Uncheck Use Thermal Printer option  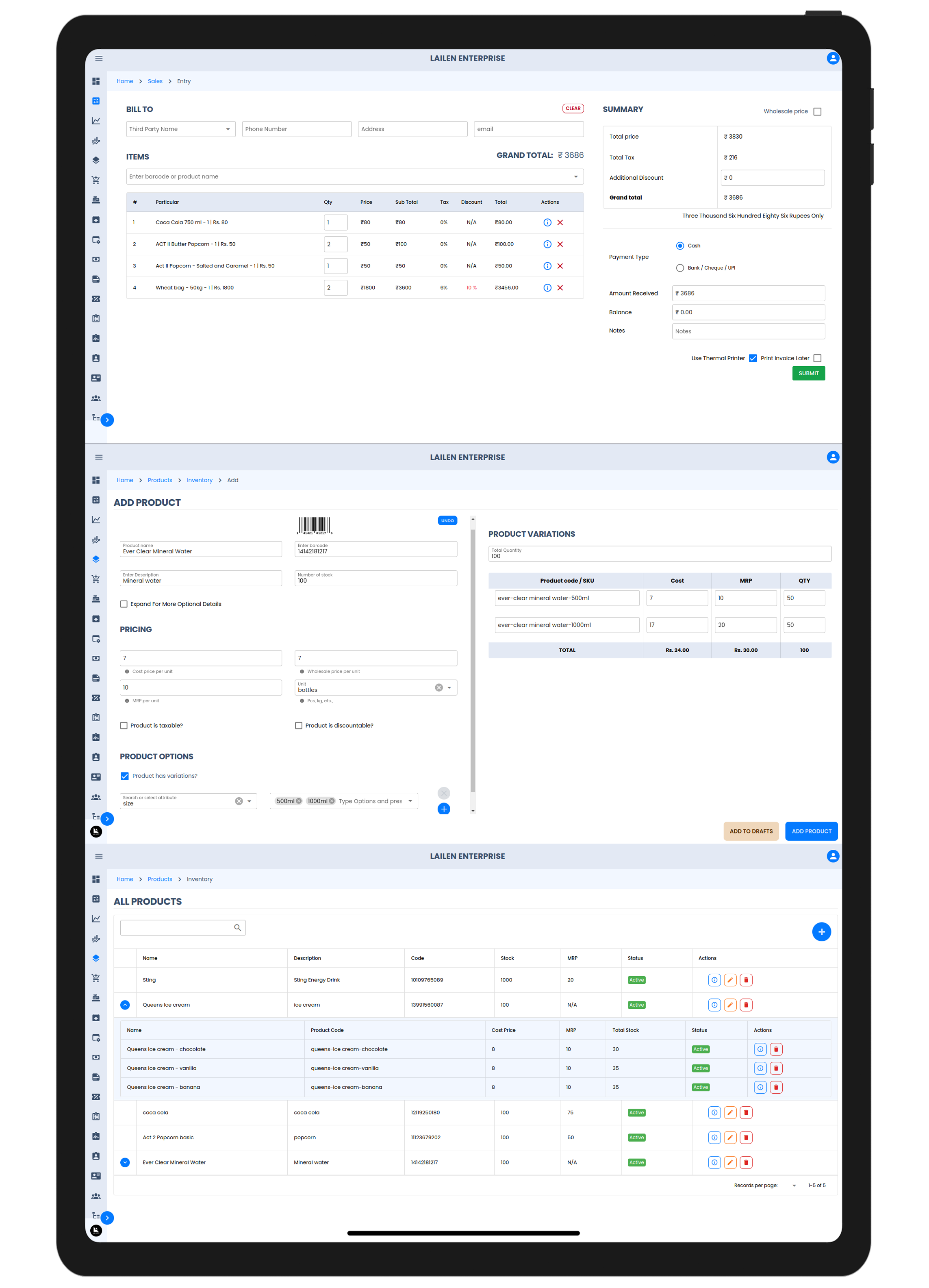753,358
